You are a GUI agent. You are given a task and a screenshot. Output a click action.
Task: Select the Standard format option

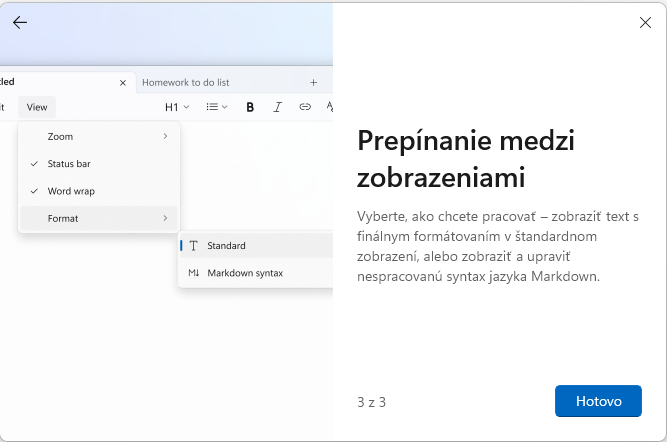pos(227,245)
